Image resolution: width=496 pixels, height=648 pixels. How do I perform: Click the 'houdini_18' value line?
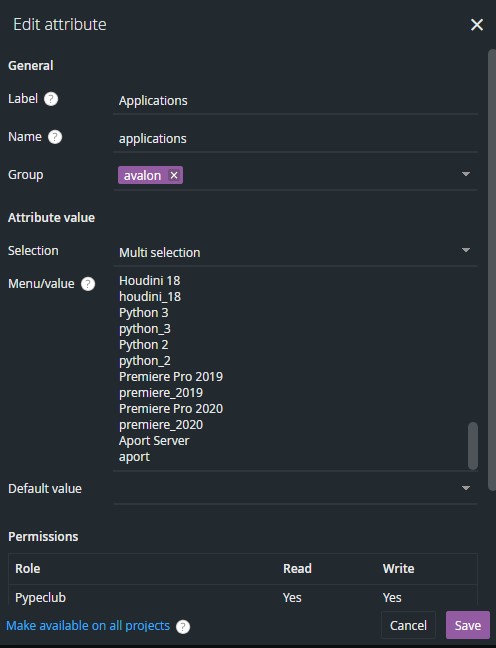(x=150, y=297)
